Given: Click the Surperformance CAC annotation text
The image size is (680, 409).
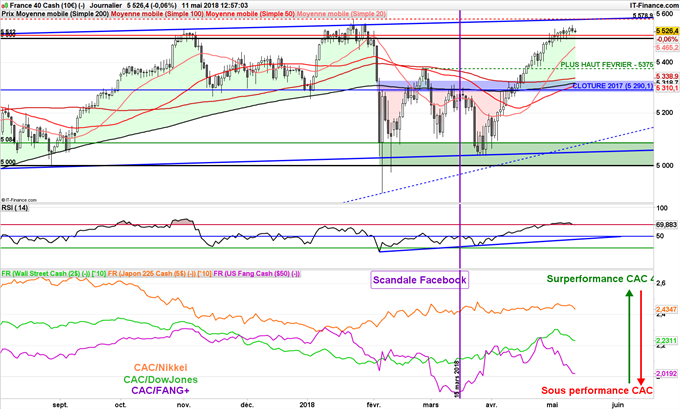Looking at the screenshot, I should click(600, 279).
